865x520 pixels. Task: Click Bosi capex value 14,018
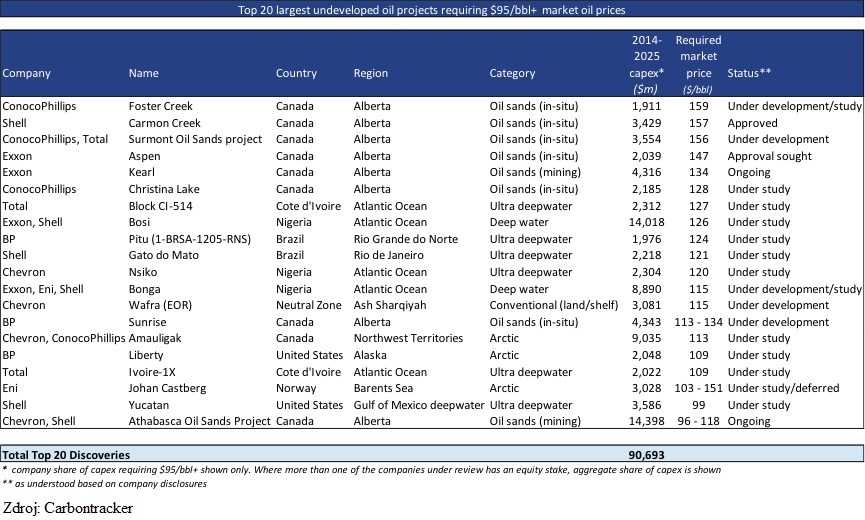pyautogui.click(x=647, y=222)
